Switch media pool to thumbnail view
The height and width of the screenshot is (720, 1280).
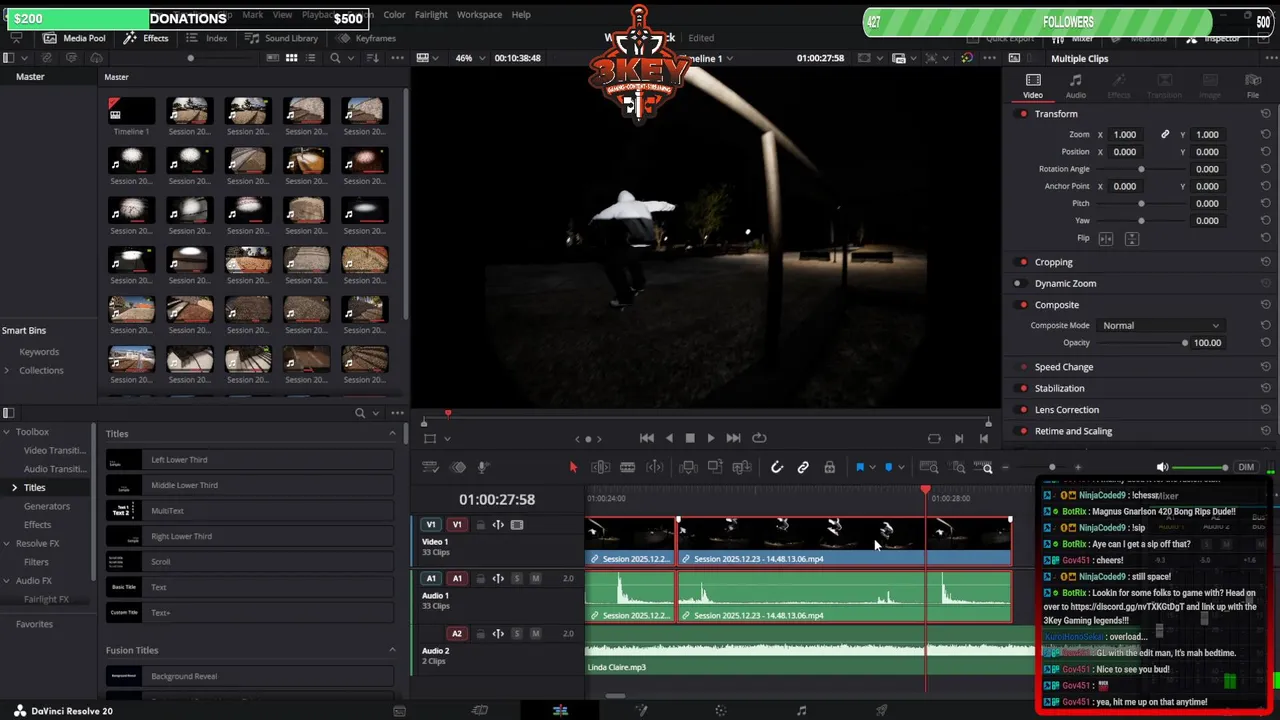click(292, 58)
